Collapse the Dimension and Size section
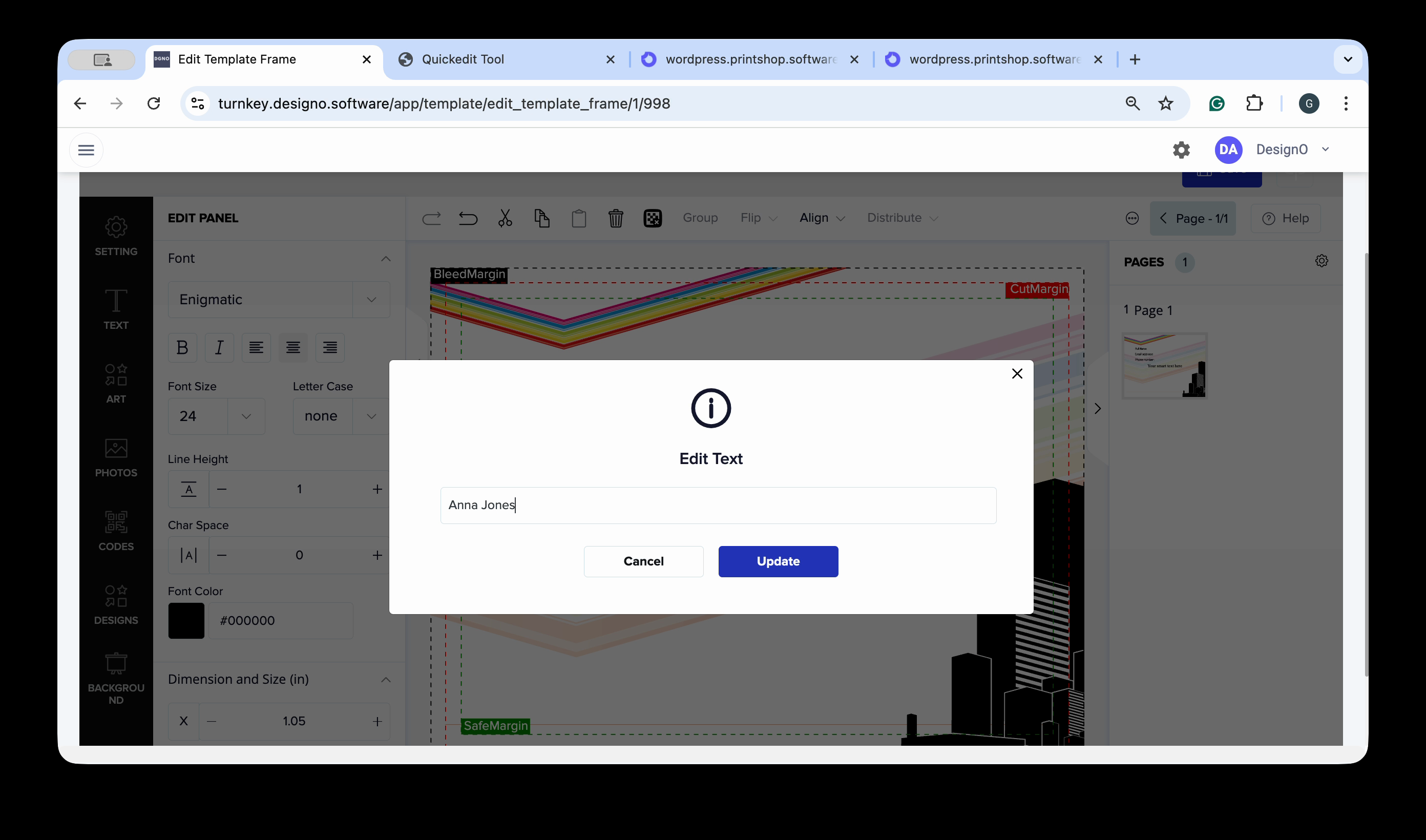The height and width of the screenshot is (840, 1426). 386,679
